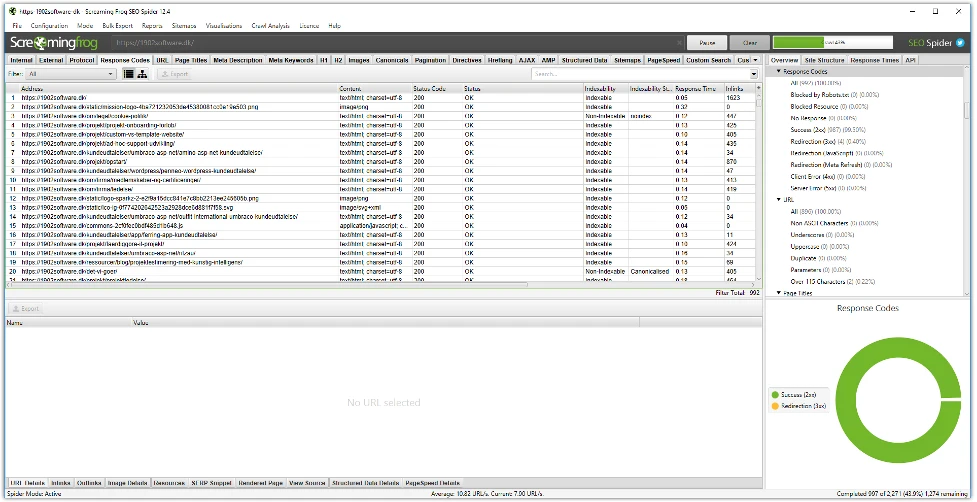Open the Response Times tab

coord(874,60)
